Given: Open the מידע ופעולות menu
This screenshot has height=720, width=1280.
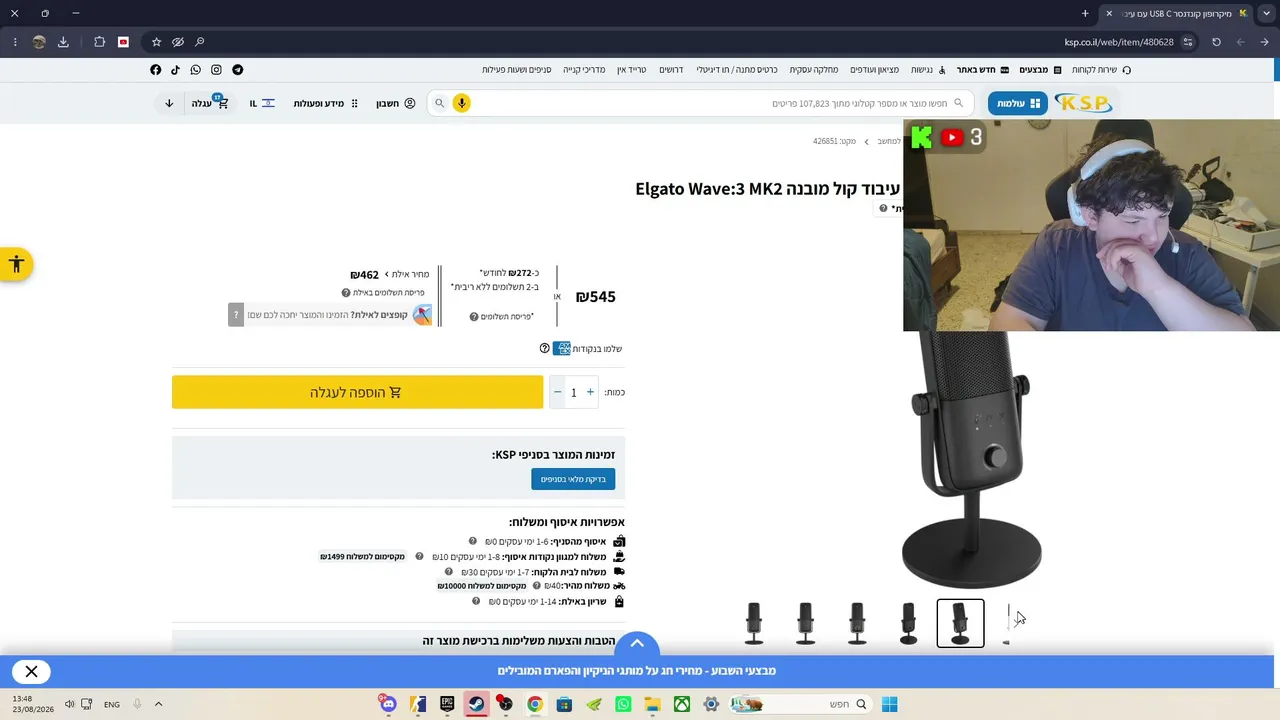Looking at the screenshot, I should tap(326, 103).
